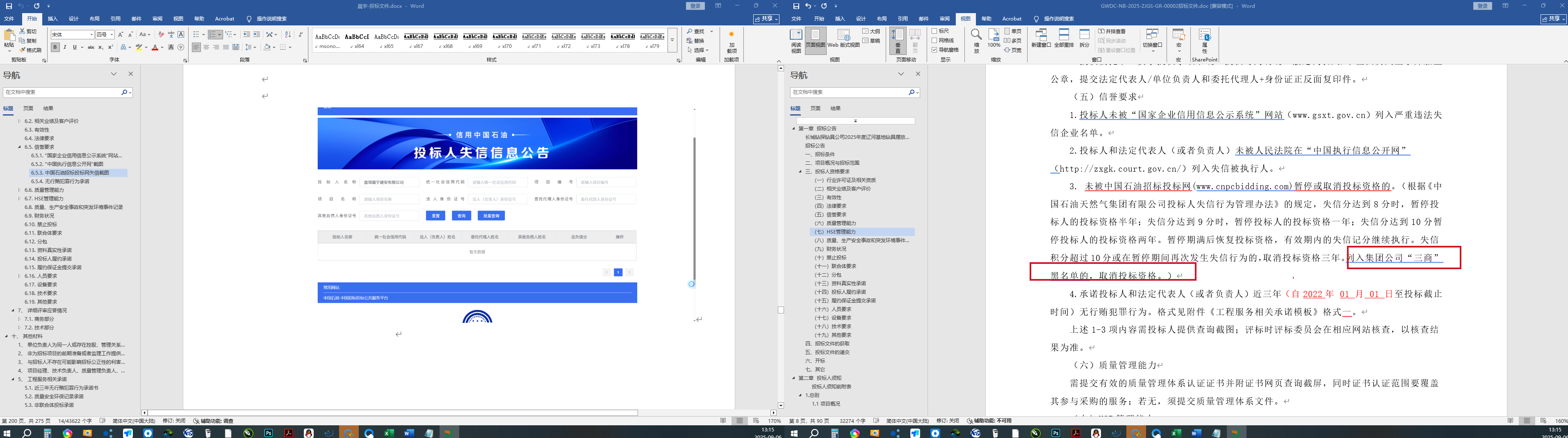Open the Layout tab in right Word window
The image size is (1568, 438).
[882, 19]
